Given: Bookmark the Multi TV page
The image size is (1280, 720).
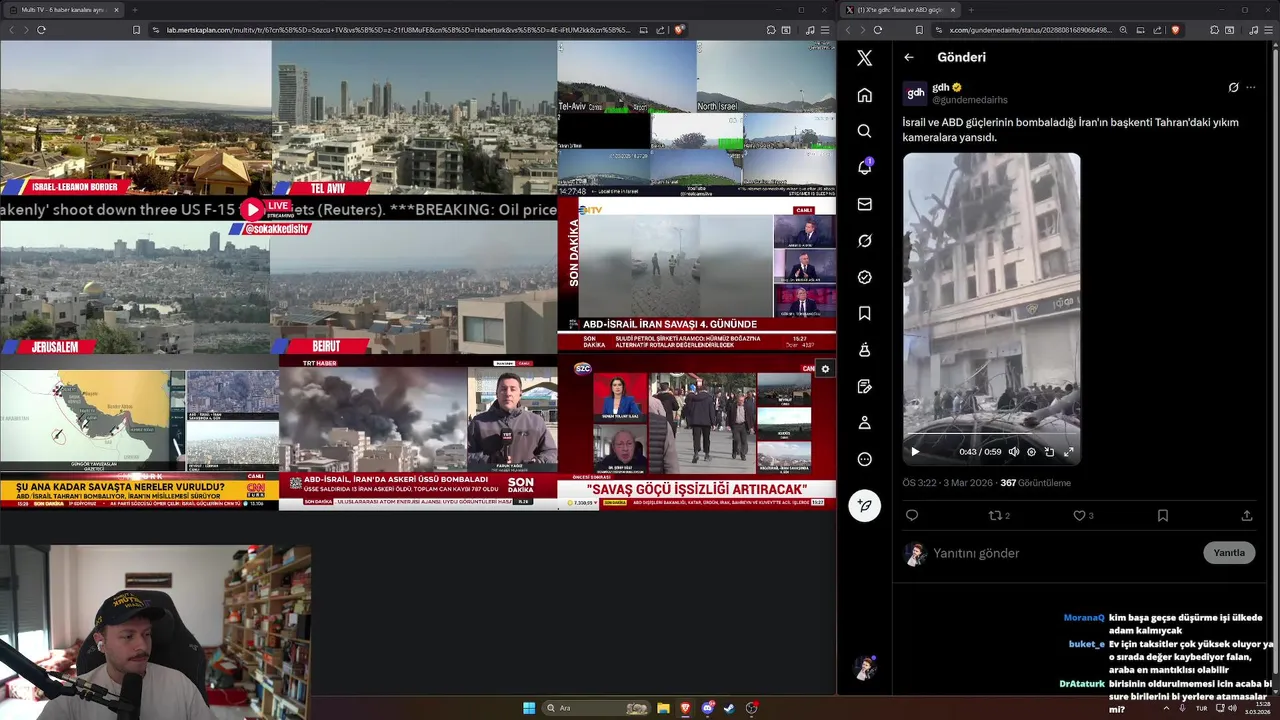Looking at the screenshot, I should (x=136, y=30).
